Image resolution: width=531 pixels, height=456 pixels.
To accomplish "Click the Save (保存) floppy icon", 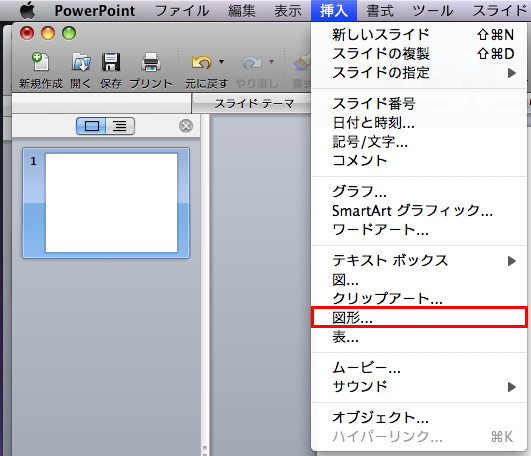I will [111, 62].
